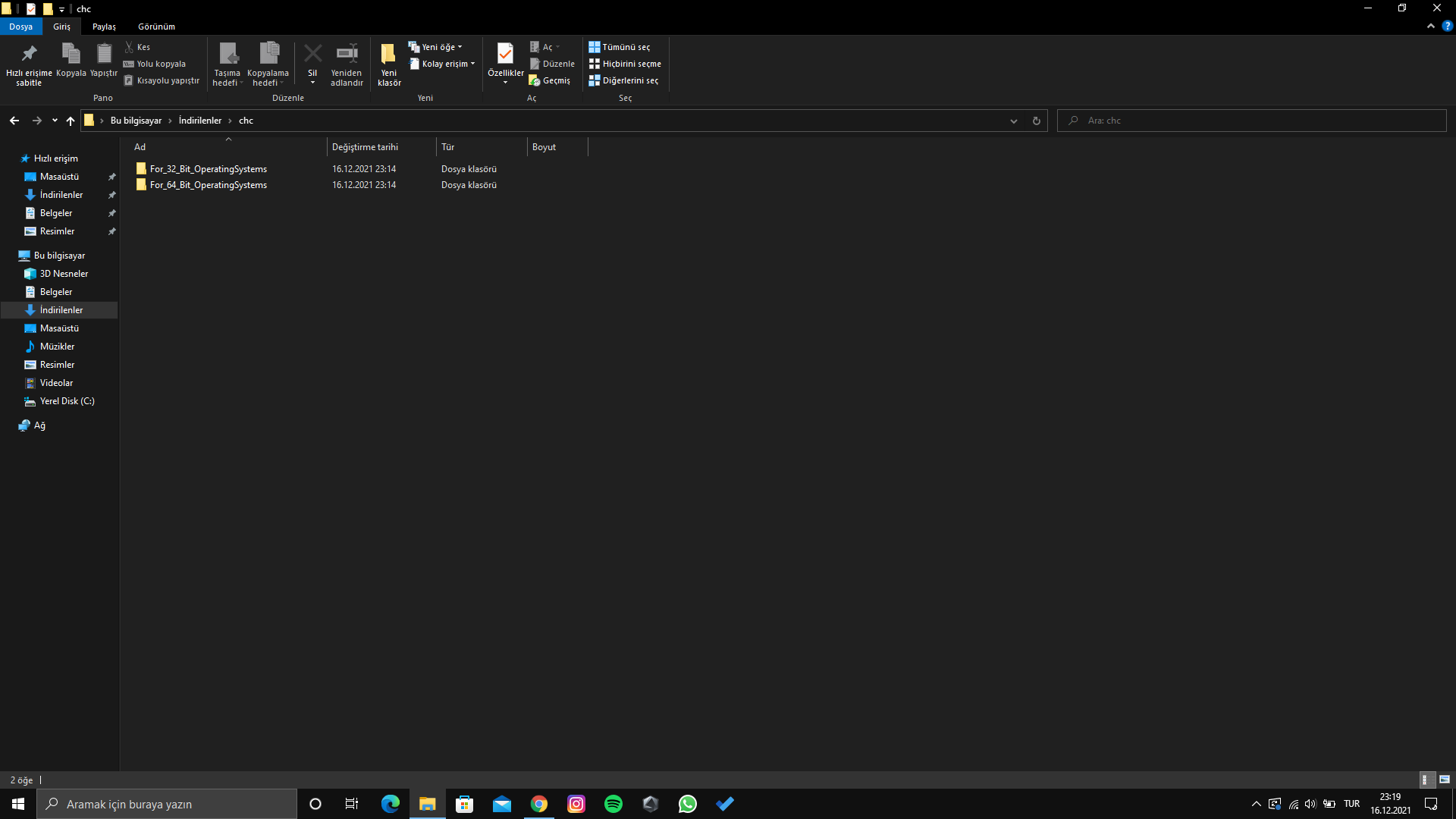Click the up-folder arrow icon
The image size is (1456, 819).
pyautogui.click(x=71, y=121)
